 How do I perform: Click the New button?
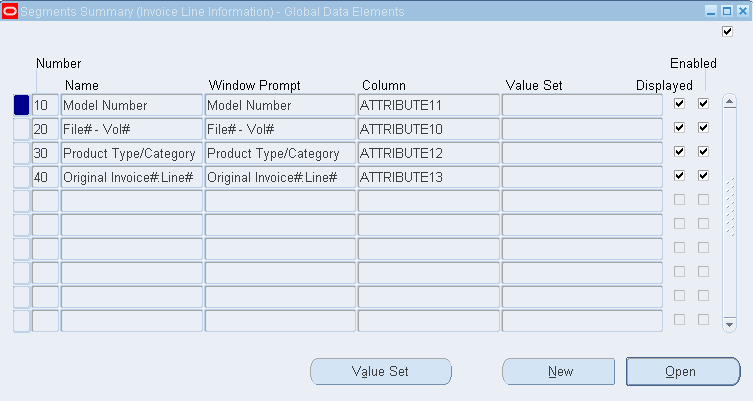[x=560, y=372]
